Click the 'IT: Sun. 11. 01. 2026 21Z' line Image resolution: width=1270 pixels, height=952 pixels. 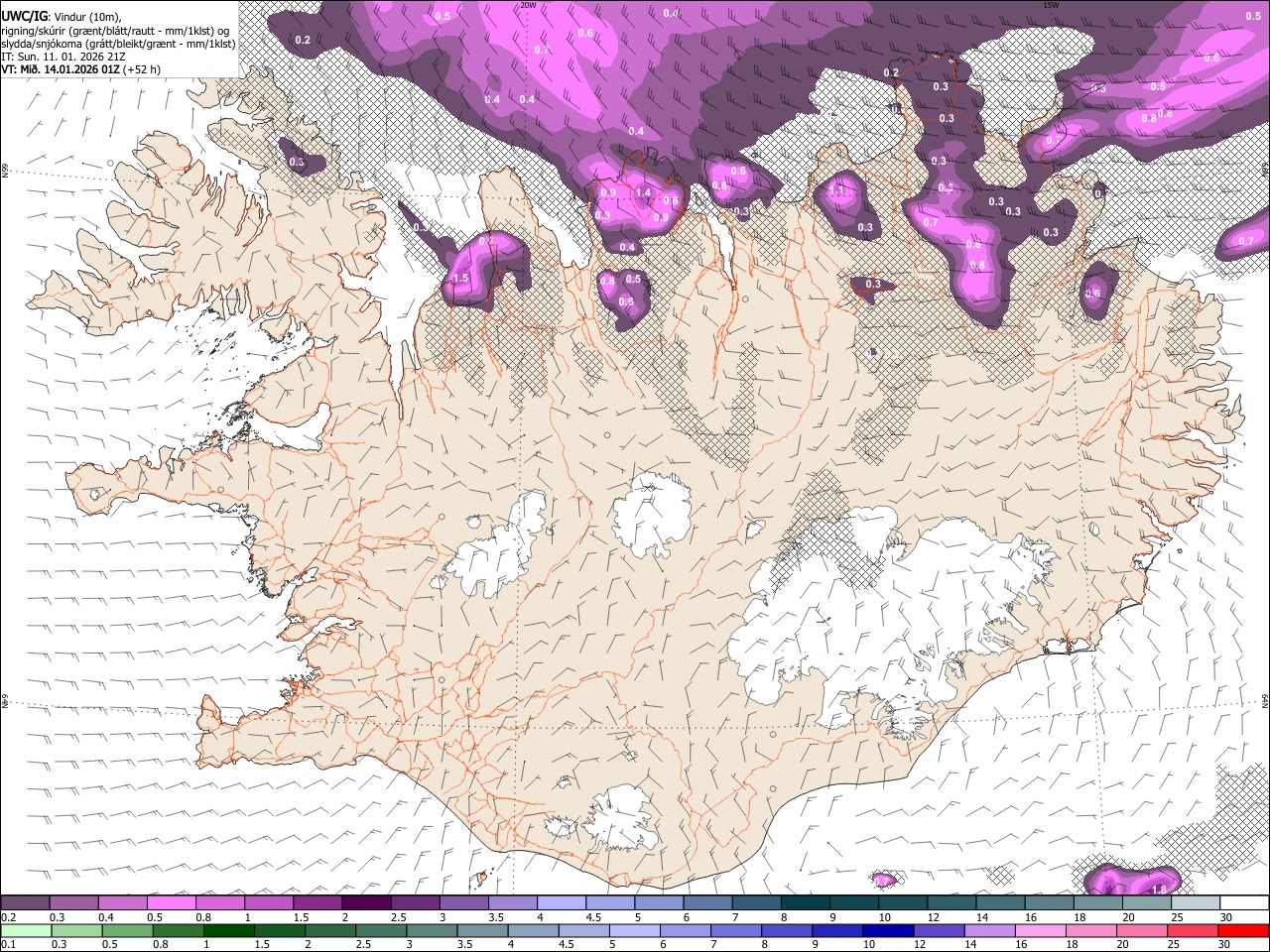[x=63, y=57]
